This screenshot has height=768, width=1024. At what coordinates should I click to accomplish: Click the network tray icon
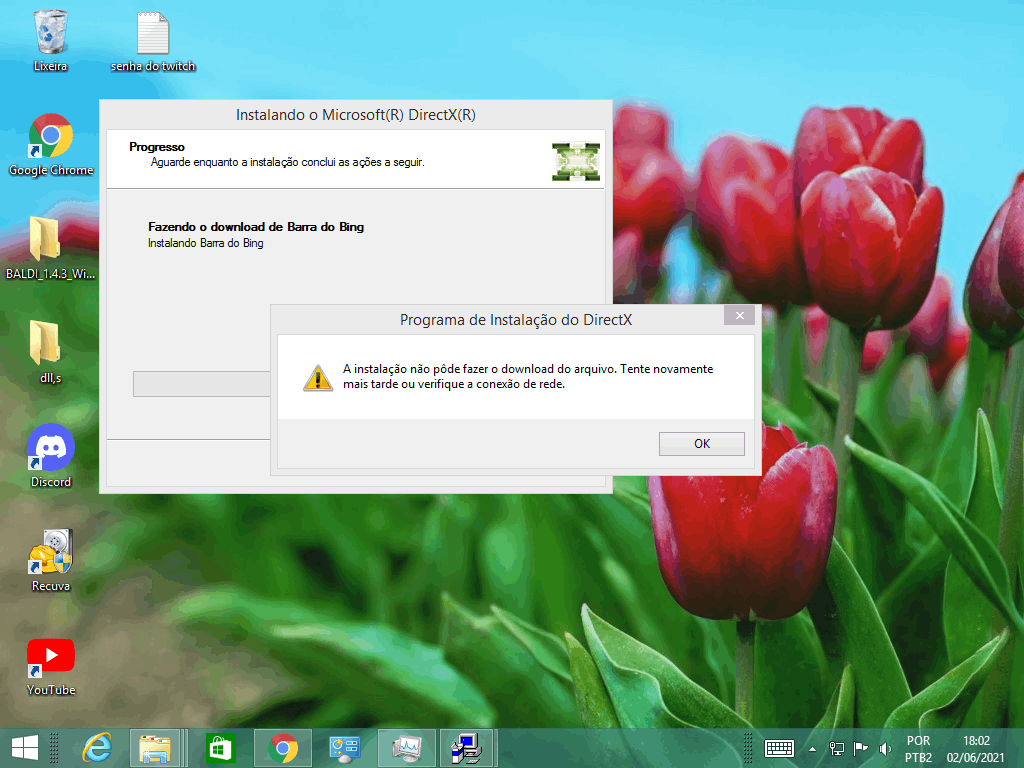837,749
